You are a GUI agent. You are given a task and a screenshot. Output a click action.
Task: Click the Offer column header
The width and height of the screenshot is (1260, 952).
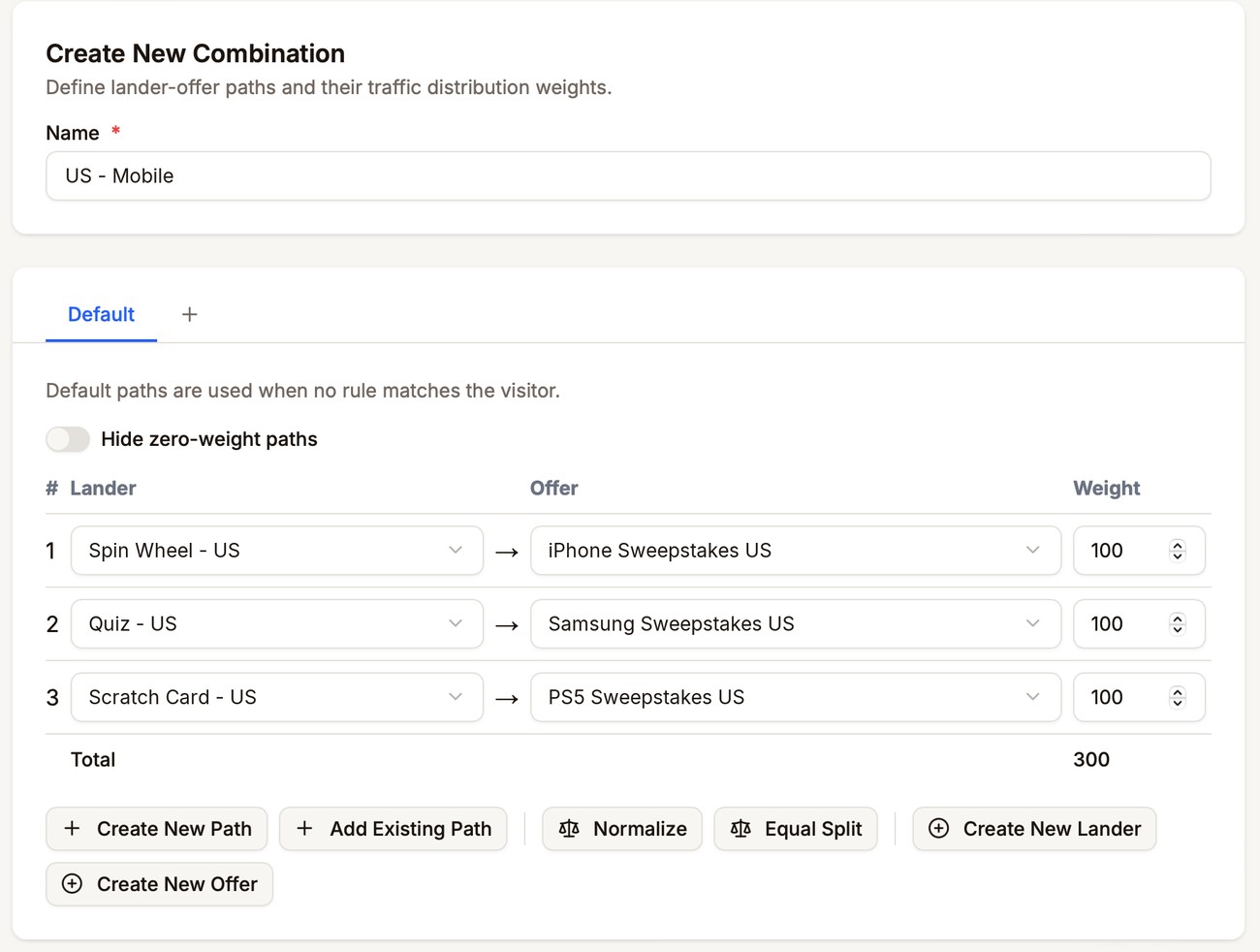(x=554, y=489)
